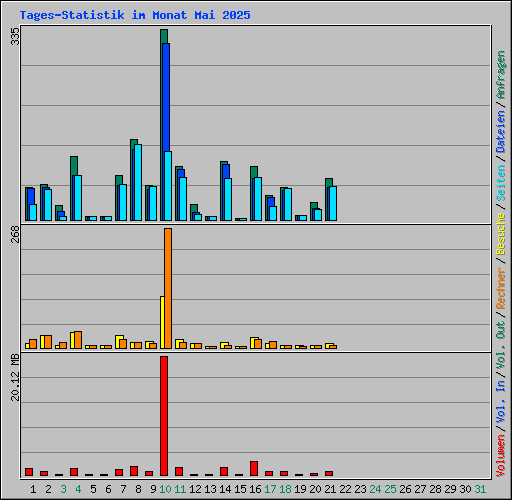
Task: Click the Seiten legend label
Action: pos(501,183)
